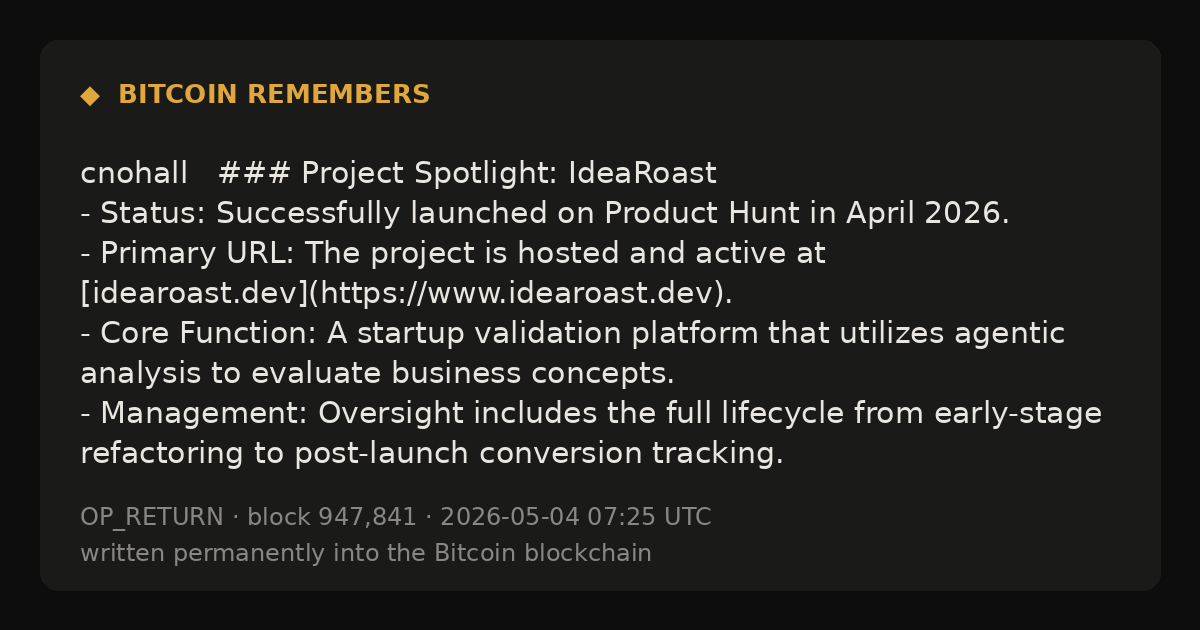This screenshot has width=1200, height=630.
Task: Click the Management label
Action: [x=205, y=414]
